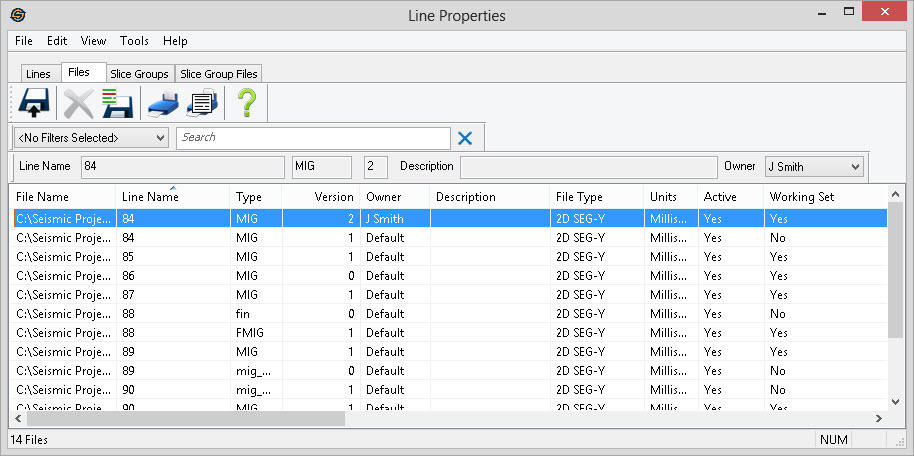Click the application icon in the title bar
914x456 pixels.
point(17,15)
